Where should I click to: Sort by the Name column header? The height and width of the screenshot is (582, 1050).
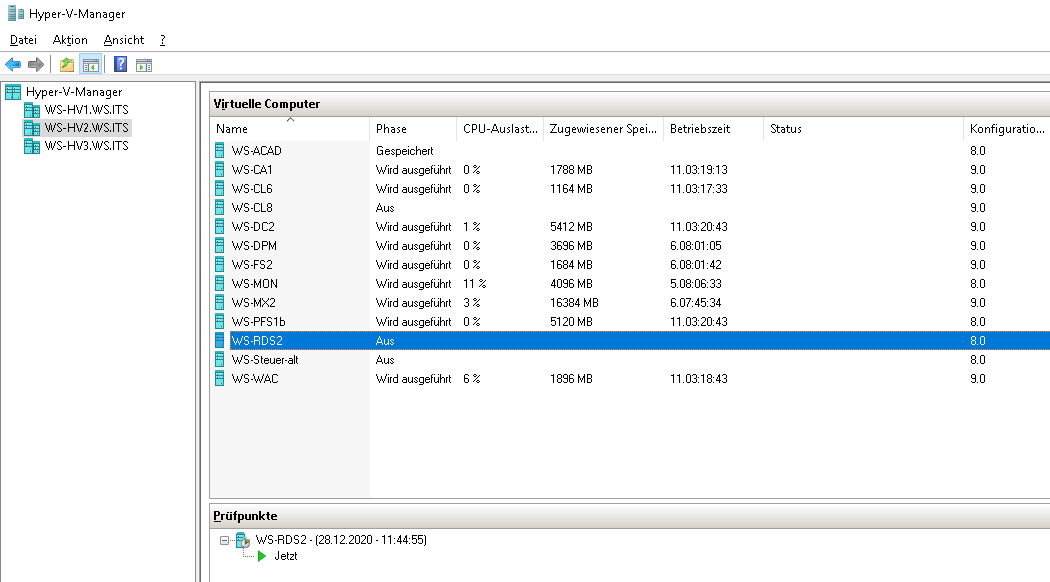click(290, 129)
